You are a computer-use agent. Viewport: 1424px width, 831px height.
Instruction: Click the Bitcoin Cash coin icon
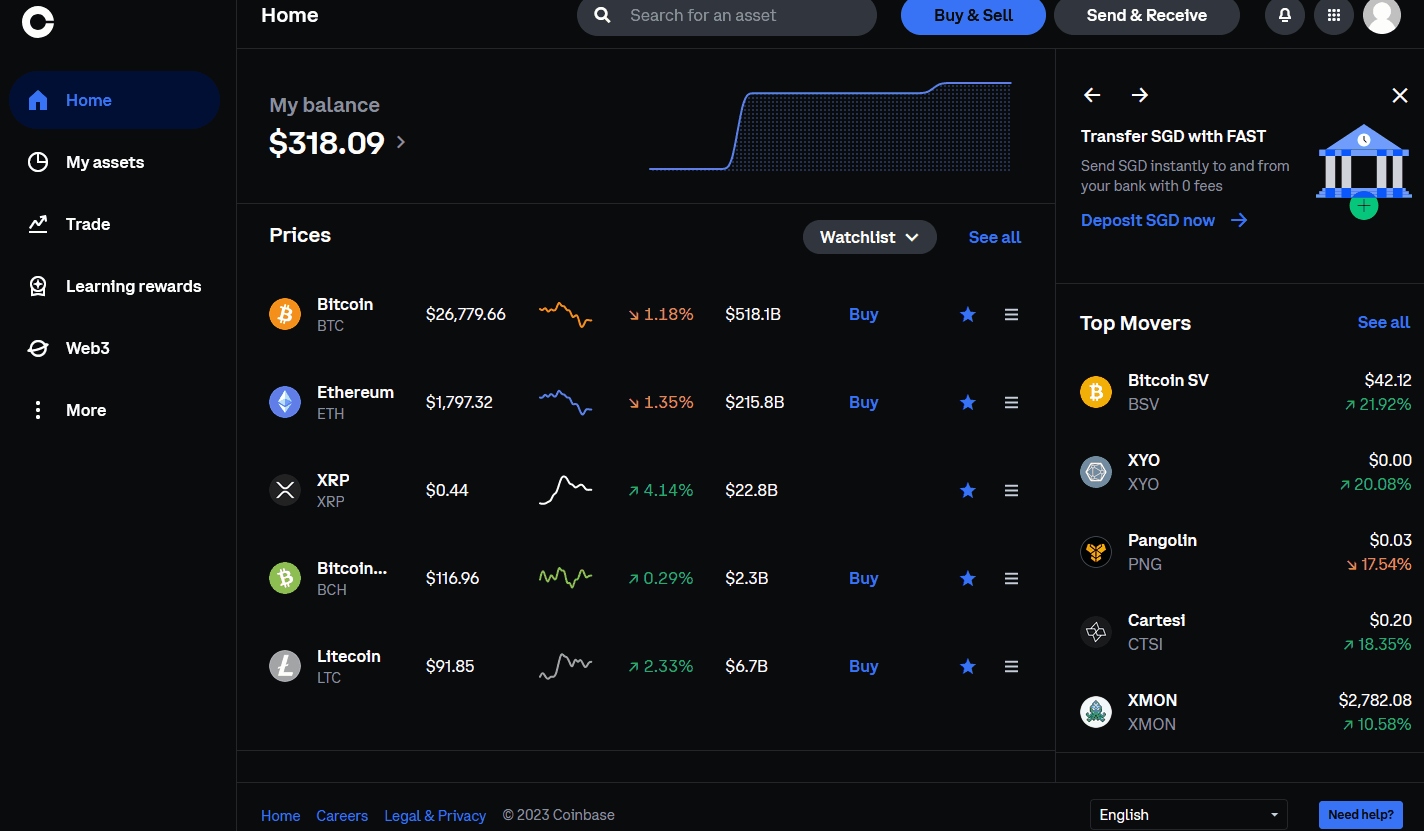tap(285, 578)
